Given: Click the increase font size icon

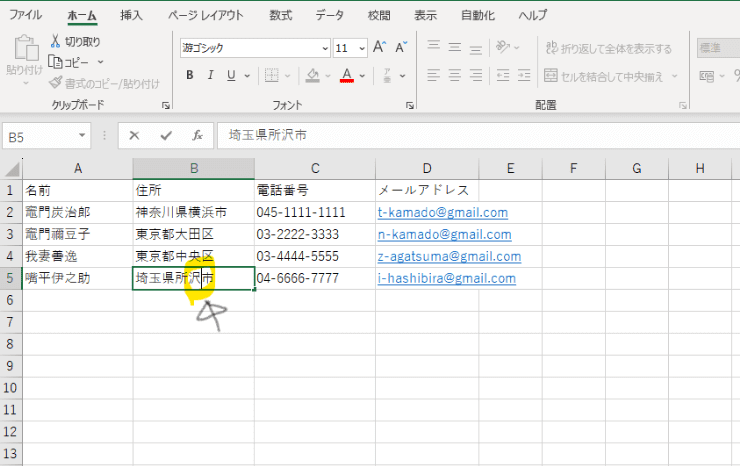Looking at the screenshot, I should pyautogui.click(x=379, y=47).
